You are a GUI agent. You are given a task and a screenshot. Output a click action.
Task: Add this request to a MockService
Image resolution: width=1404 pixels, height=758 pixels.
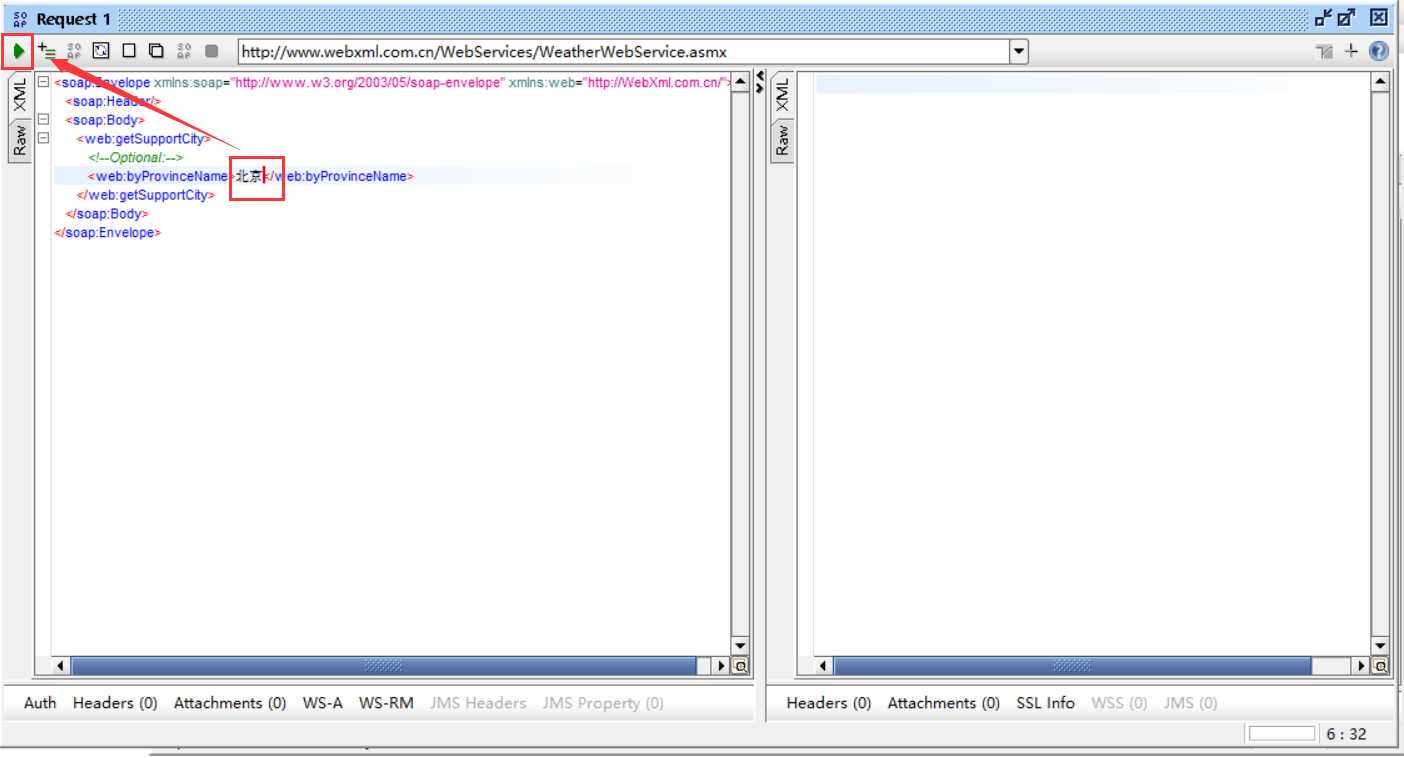click(74, 50)
